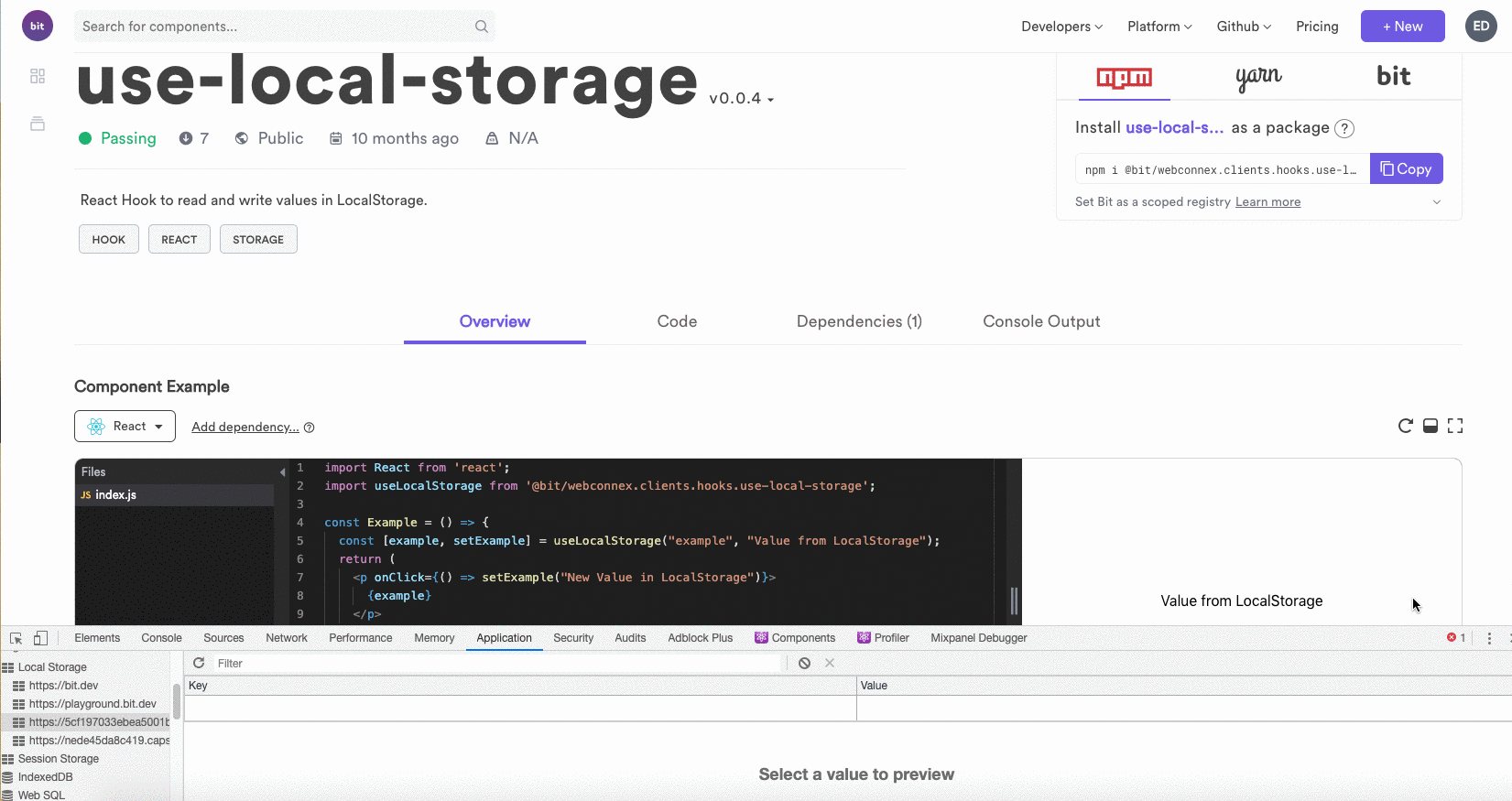
Task: Select the npm install tab
Action: pyautogui.click(x=1125, y=77)
